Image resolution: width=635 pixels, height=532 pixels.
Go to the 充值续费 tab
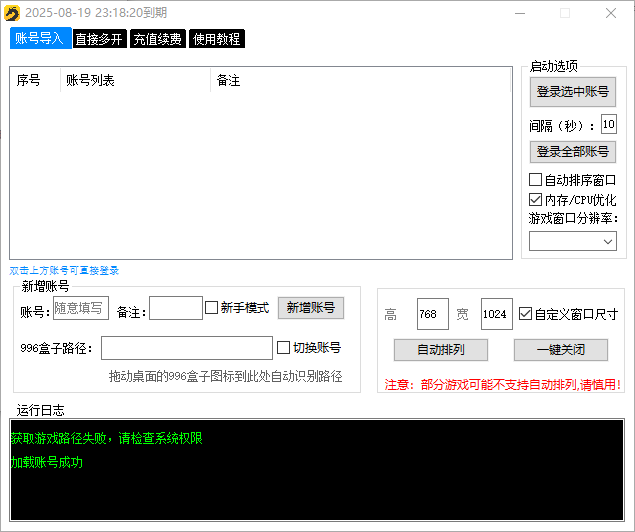click(157, 39)
